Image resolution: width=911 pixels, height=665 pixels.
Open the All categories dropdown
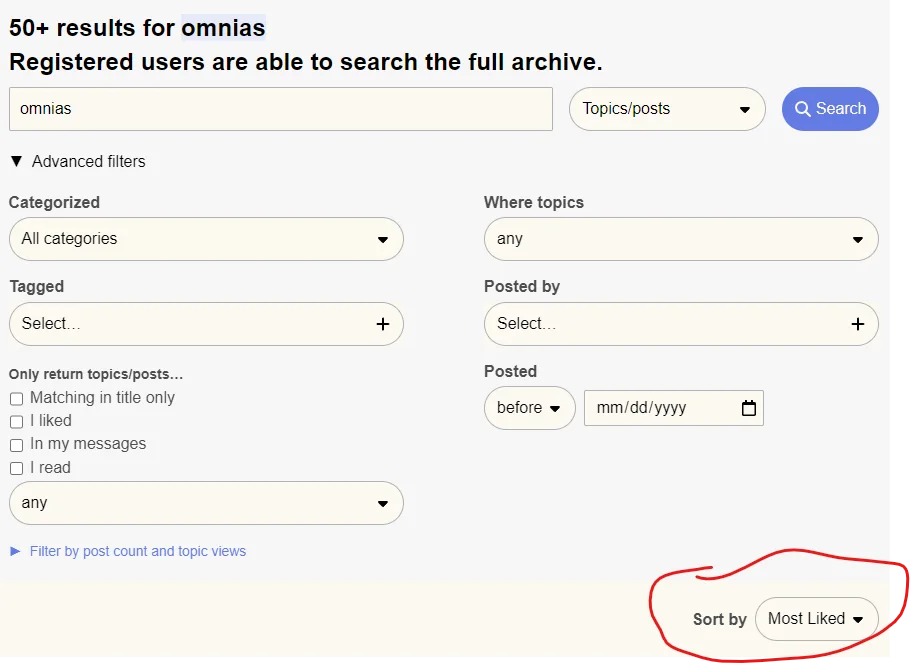point(206,239)
